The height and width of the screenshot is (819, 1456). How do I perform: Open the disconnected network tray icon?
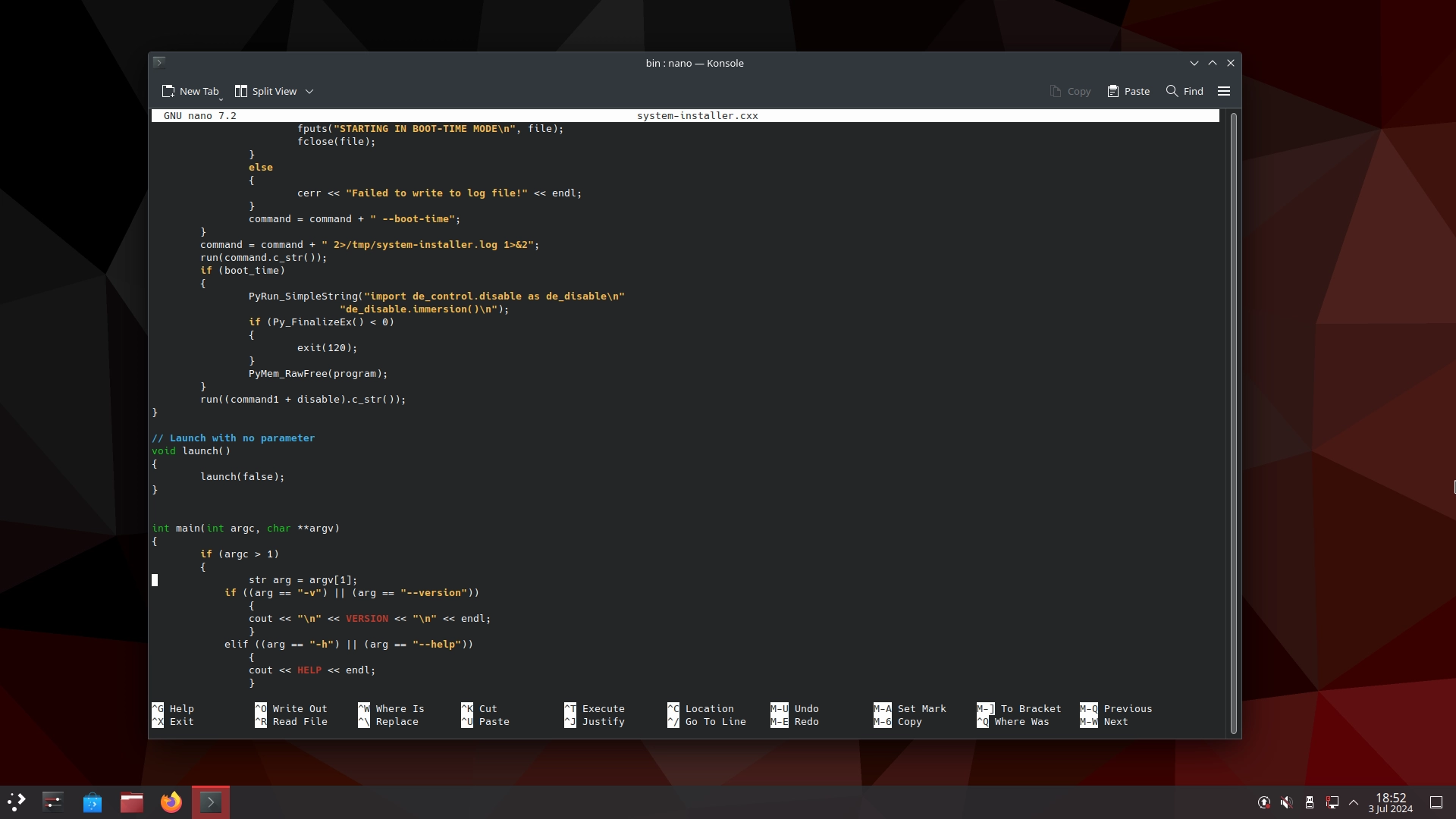(x=1332, y=802)
